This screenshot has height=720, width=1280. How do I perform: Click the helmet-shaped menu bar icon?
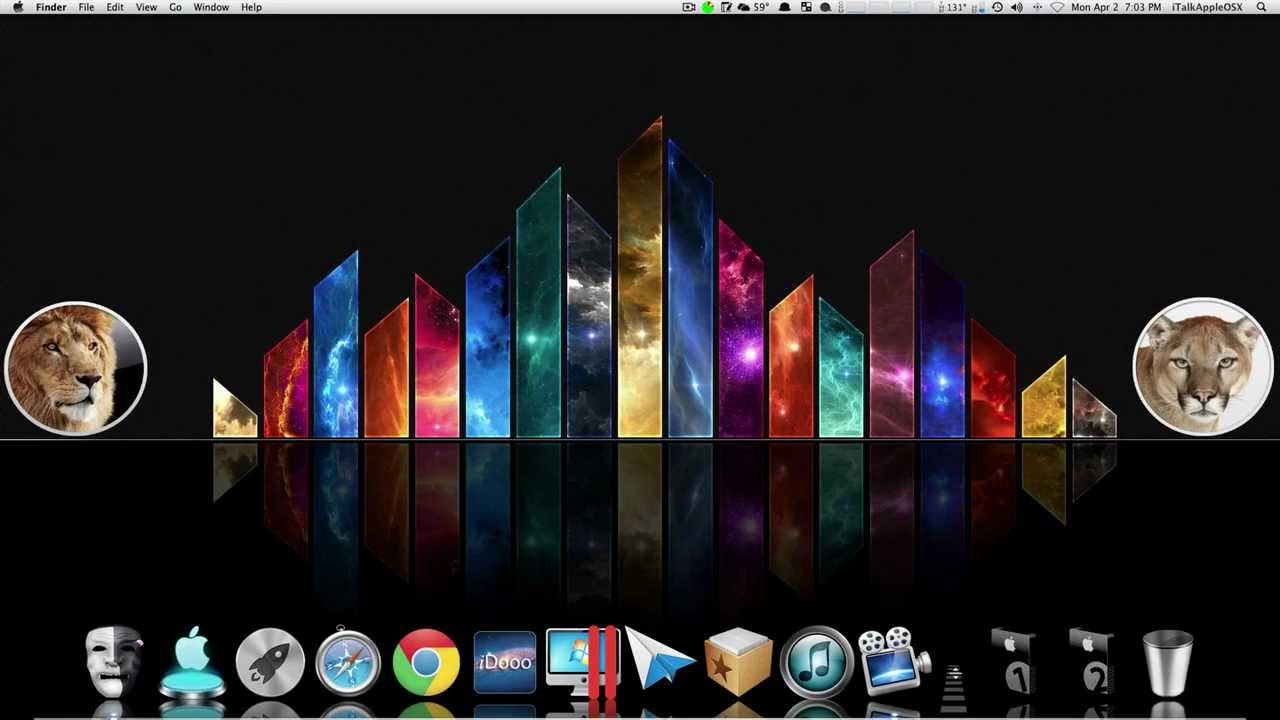pyautogui.click(x=786, y=7)
